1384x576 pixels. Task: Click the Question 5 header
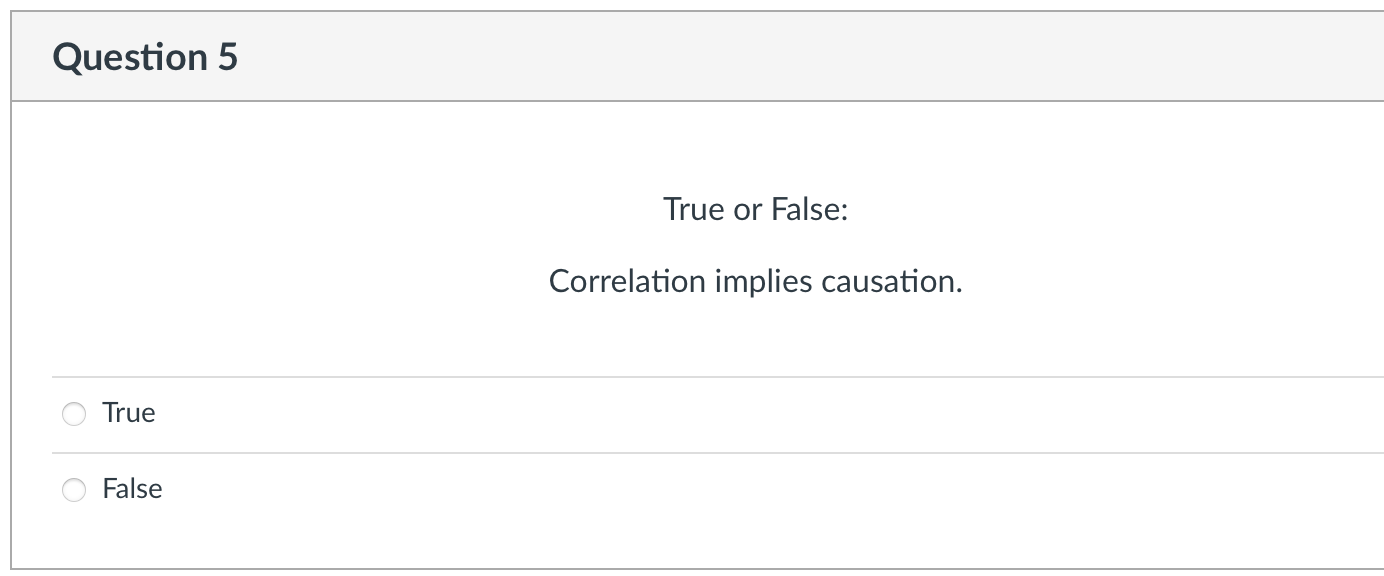point(144,56)
